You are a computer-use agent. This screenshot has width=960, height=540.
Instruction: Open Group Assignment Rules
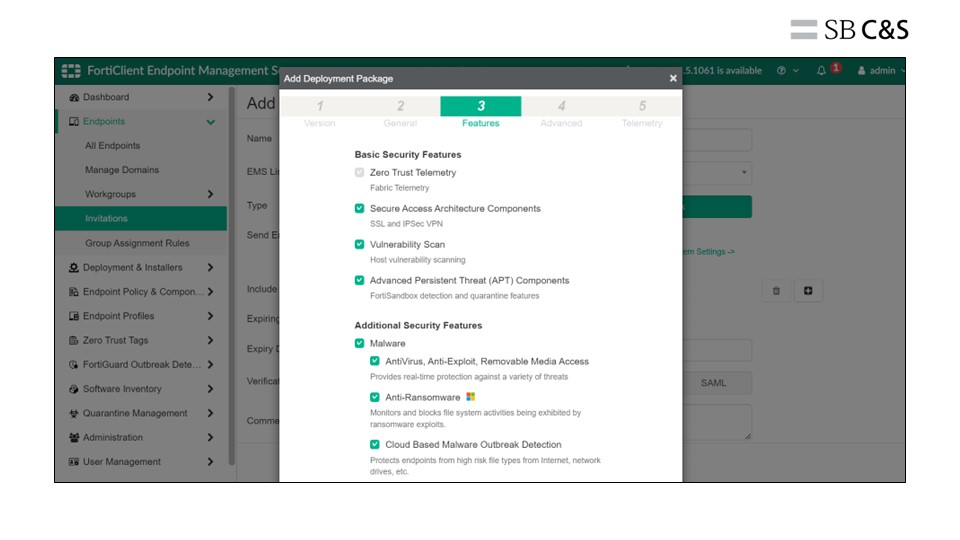tap(137, 243)
